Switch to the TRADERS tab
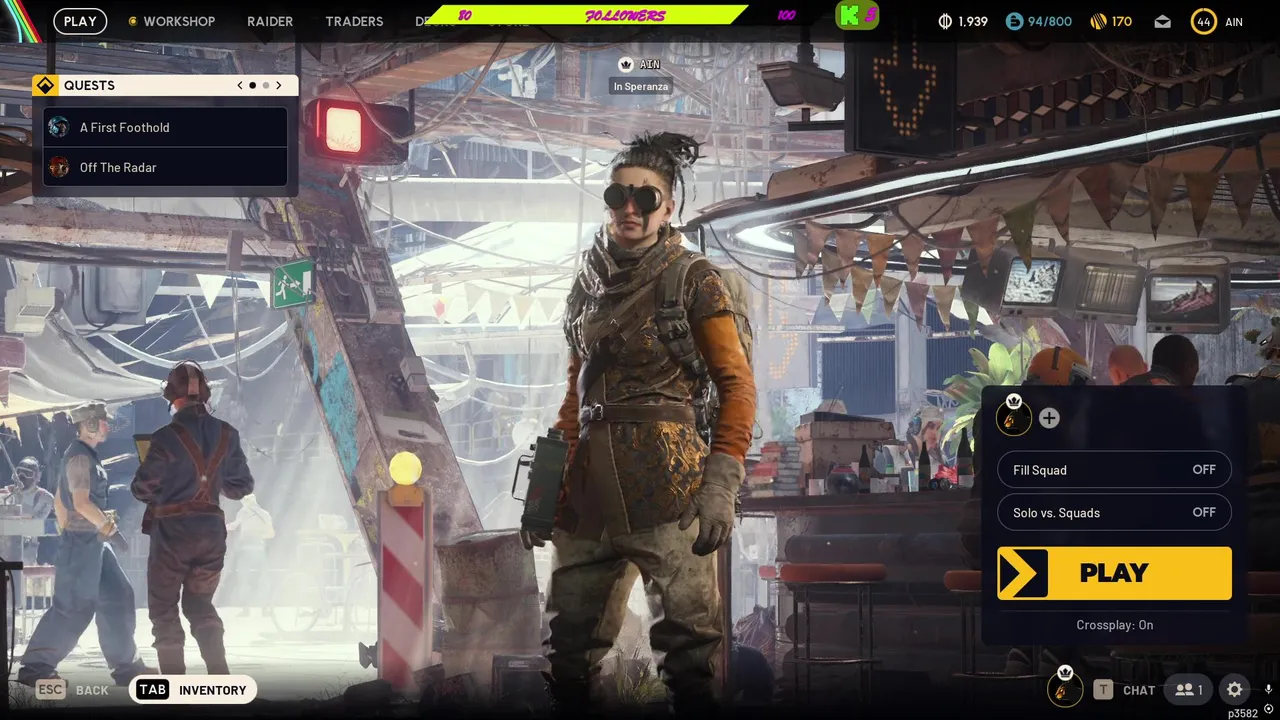Screen dimensions: 1280x720 click(354, 21)
